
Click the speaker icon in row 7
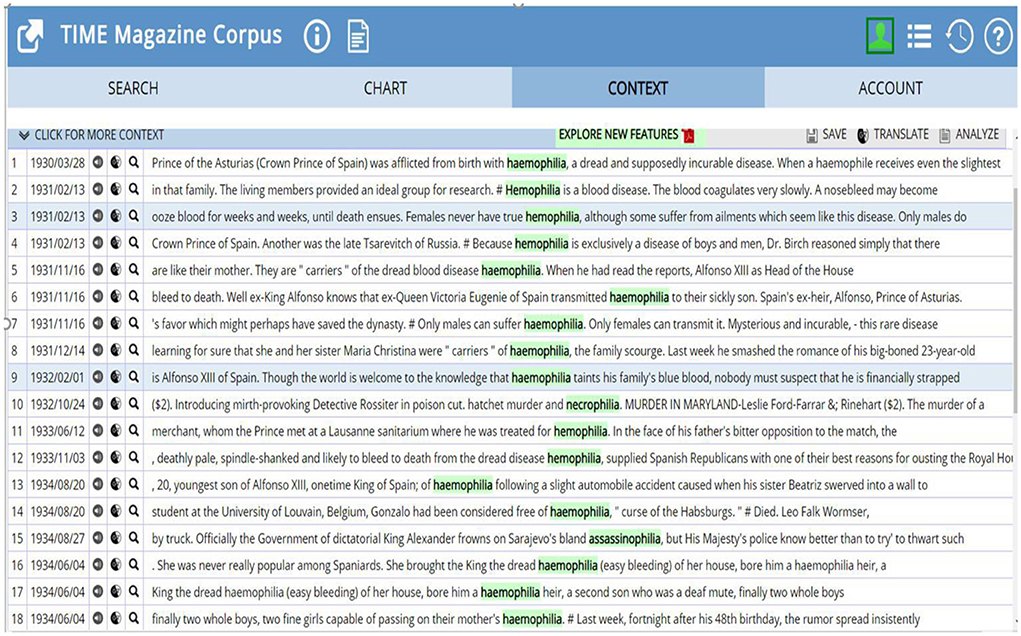pos(98,324)
